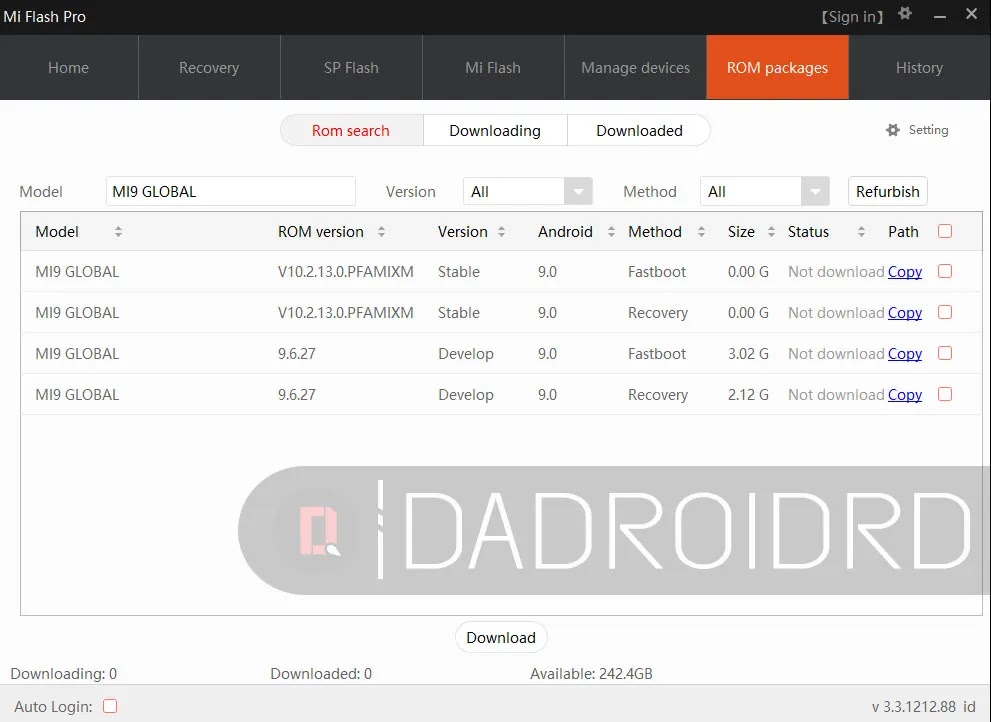Switch to the Downloading tab

tap(495, 130)
